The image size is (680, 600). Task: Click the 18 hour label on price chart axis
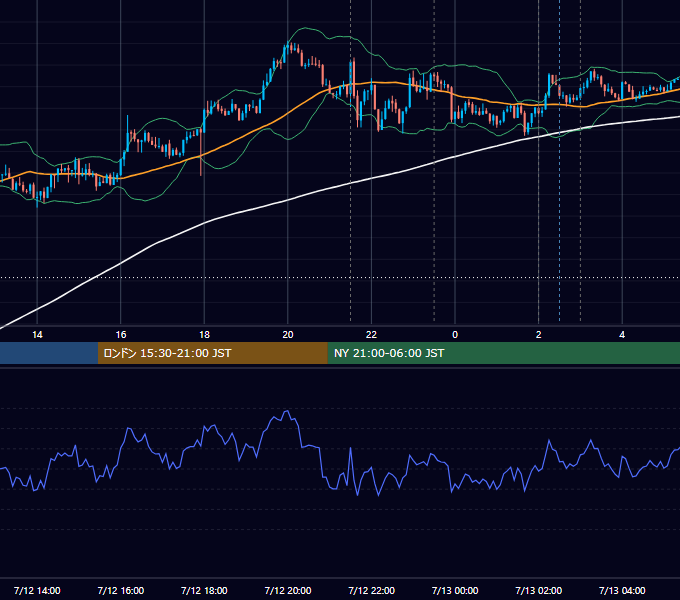[x=204, y=335]
